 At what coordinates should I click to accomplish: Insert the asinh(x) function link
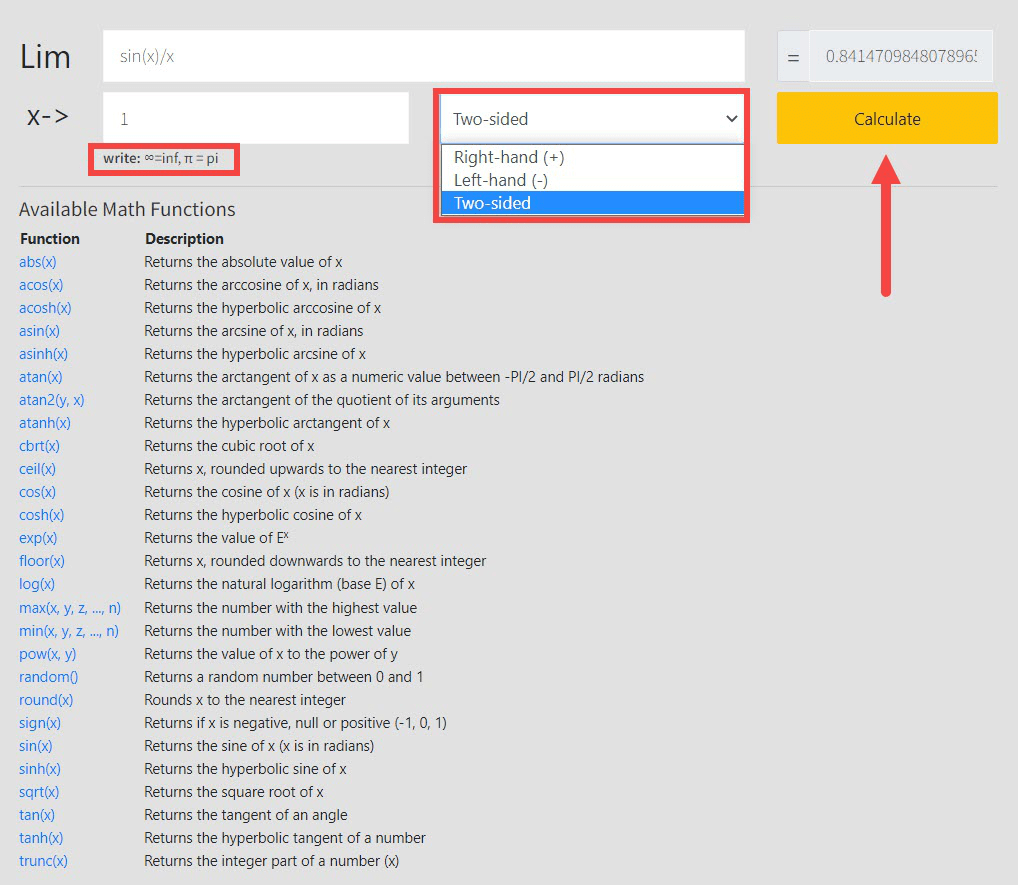tap(43, 354)
